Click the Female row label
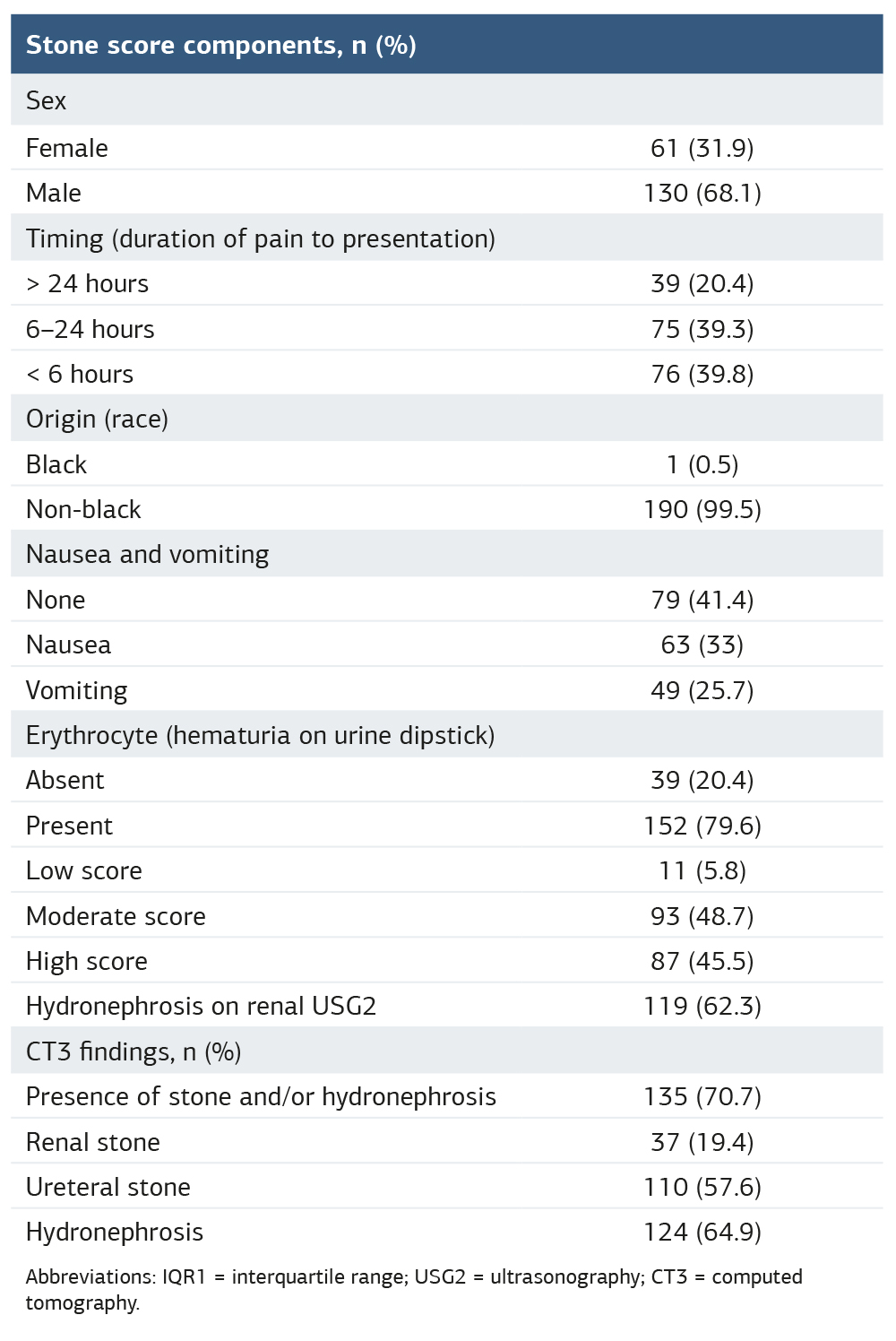896x1341 pixels. click(x=67, y=148)
